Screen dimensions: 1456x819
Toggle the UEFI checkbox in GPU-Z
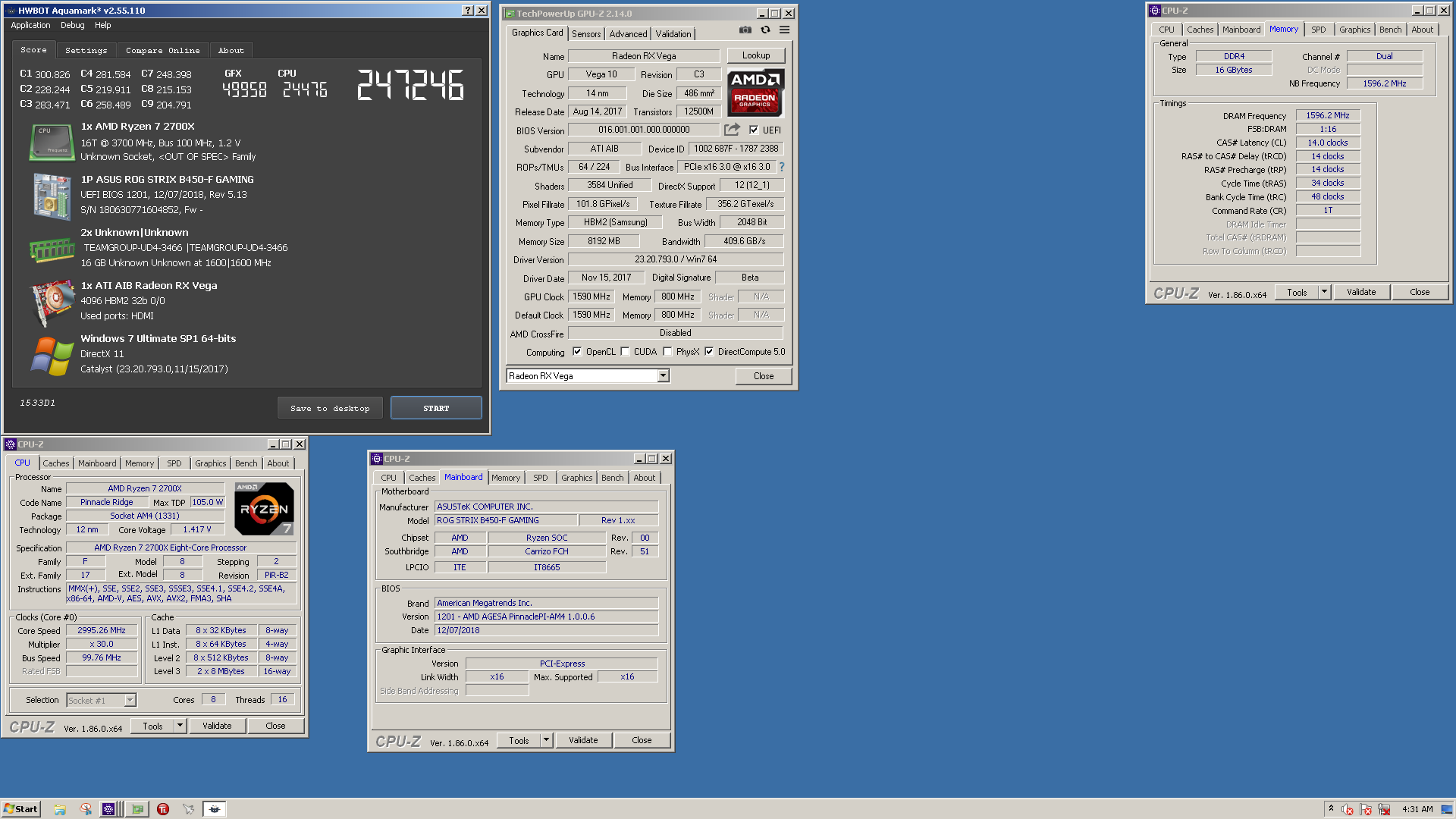[x=754, y=130]
